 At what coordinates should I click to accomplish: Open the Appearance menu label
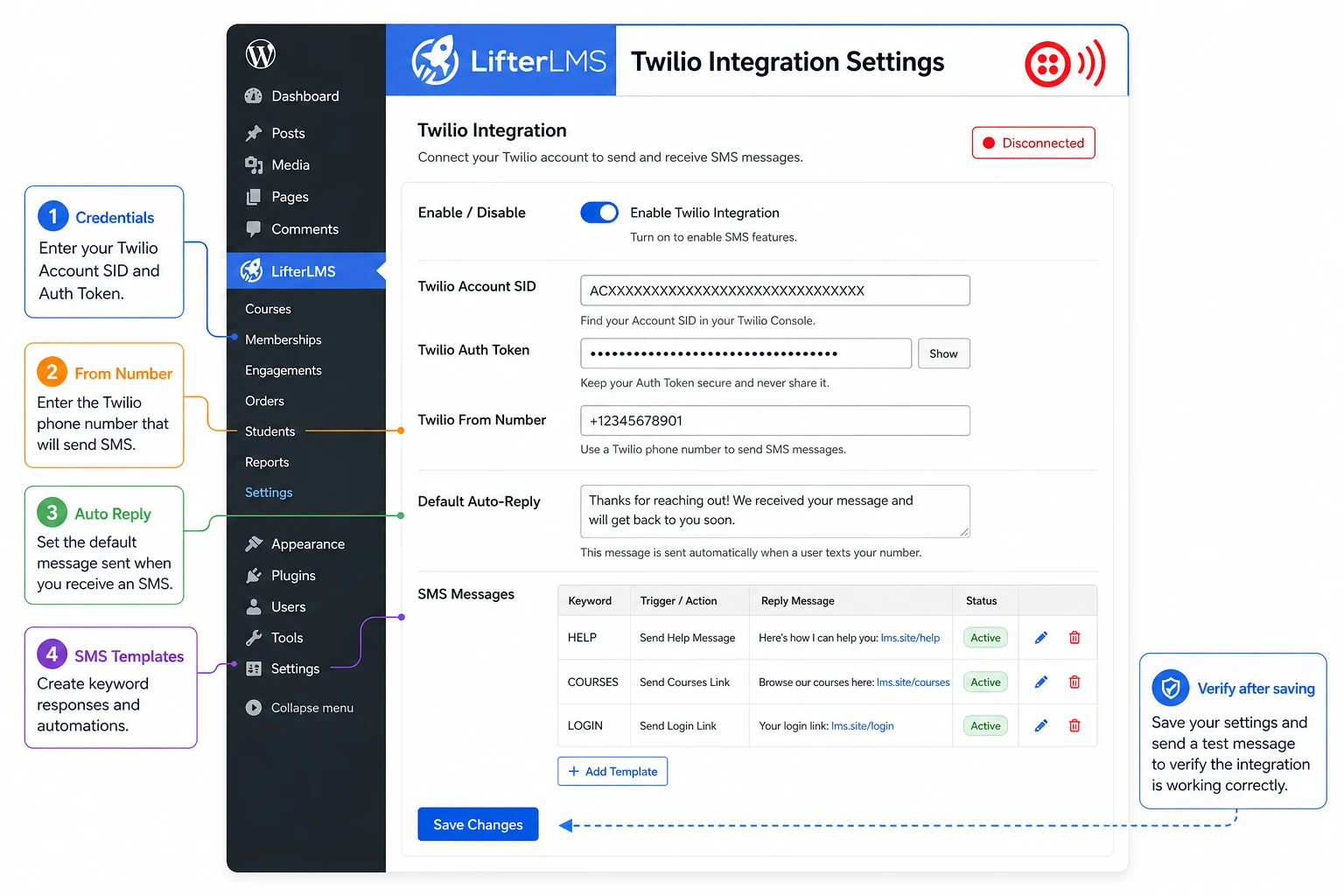coord(308,544)
